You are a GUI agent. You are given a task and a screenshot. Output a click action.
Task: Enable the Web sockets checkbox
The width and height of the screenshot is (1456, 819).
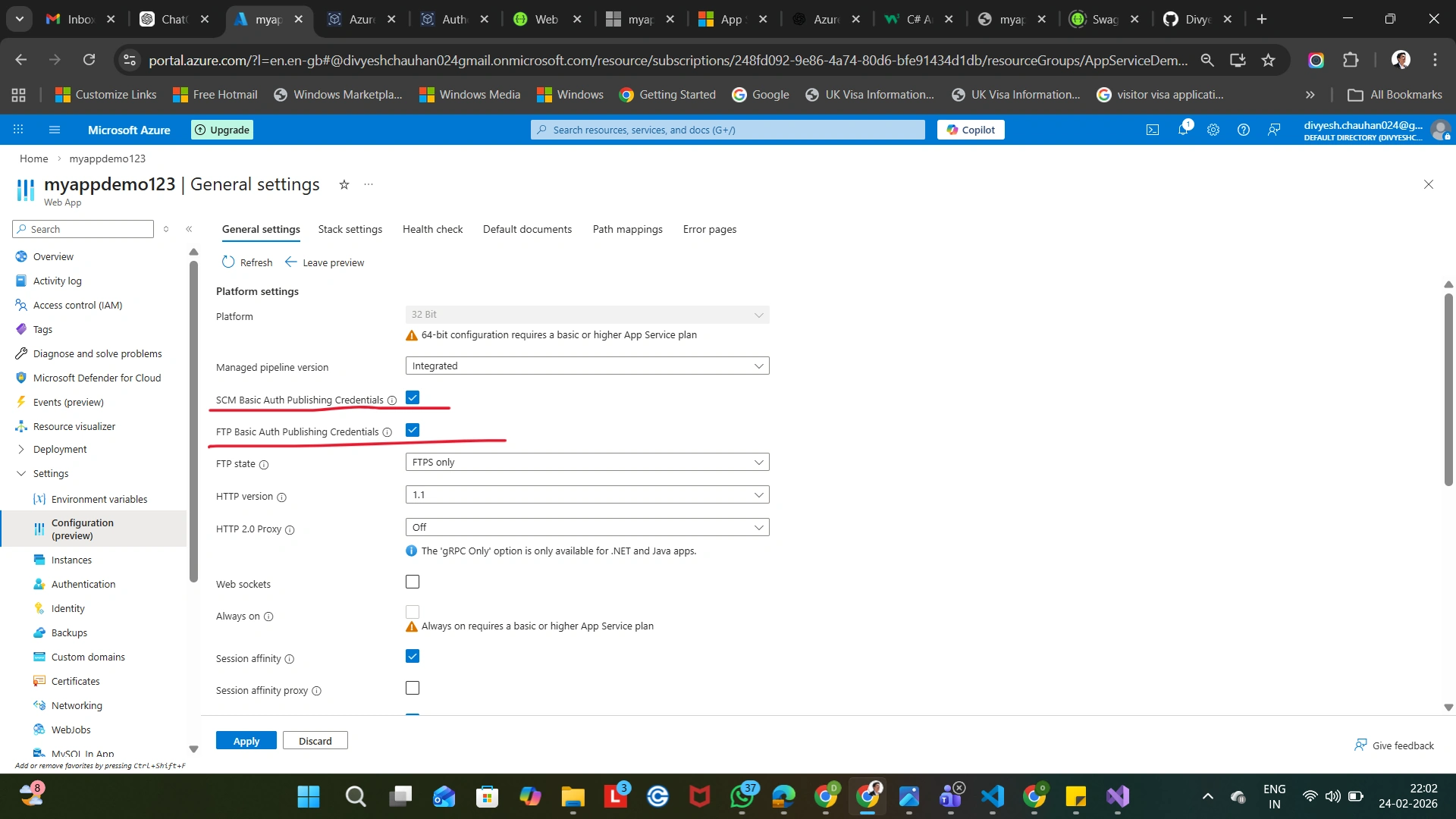(413, 582)
